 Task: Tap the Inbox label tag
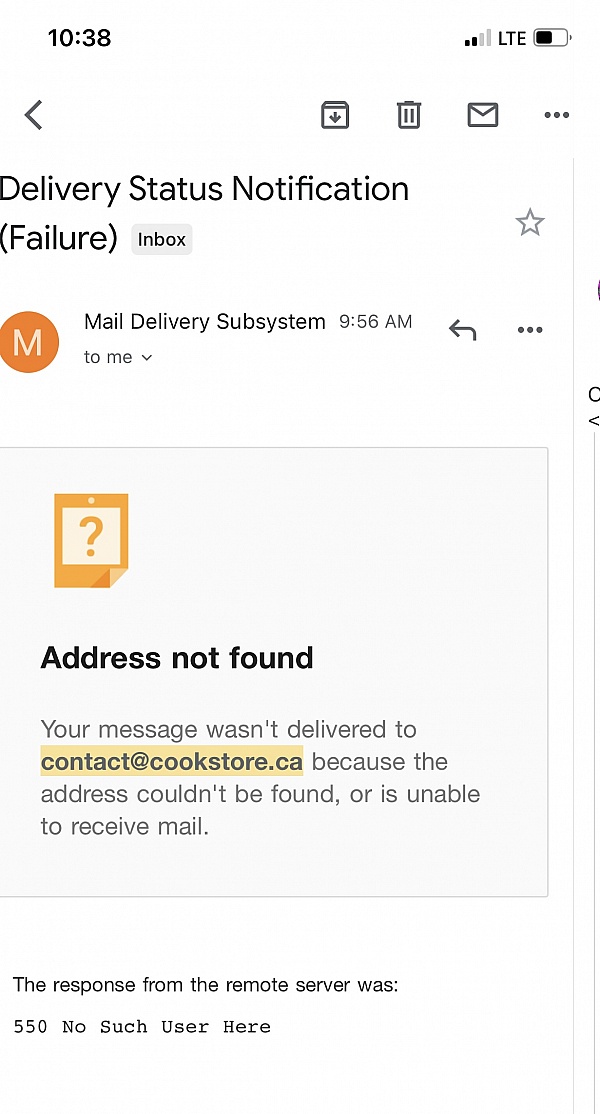(x=162, y=239)
